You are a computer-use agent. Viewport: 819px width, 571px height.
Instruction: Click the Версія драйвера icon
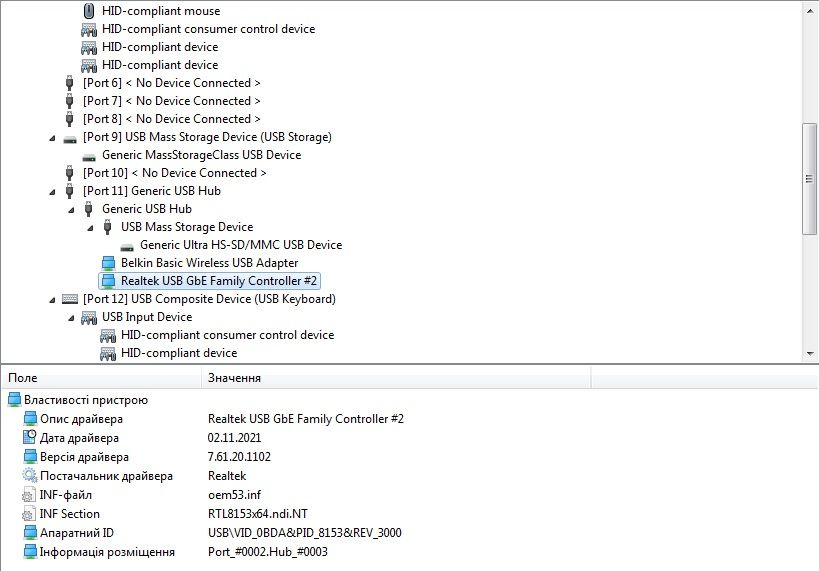(31, 457)
